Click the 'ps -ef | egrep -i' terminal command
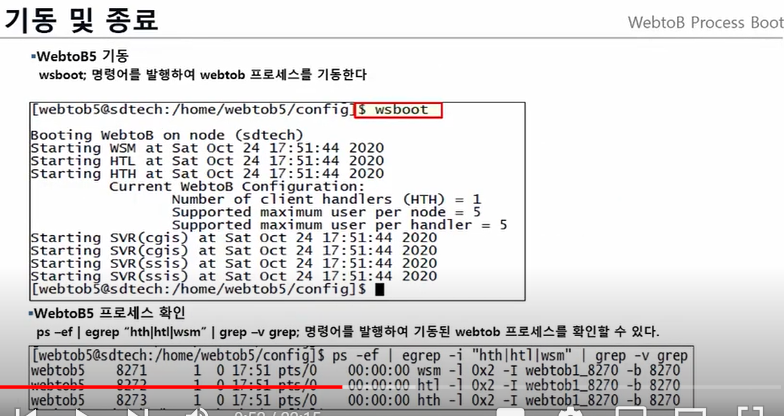This screenshot has height=416, width=784. tap(510, 356)
